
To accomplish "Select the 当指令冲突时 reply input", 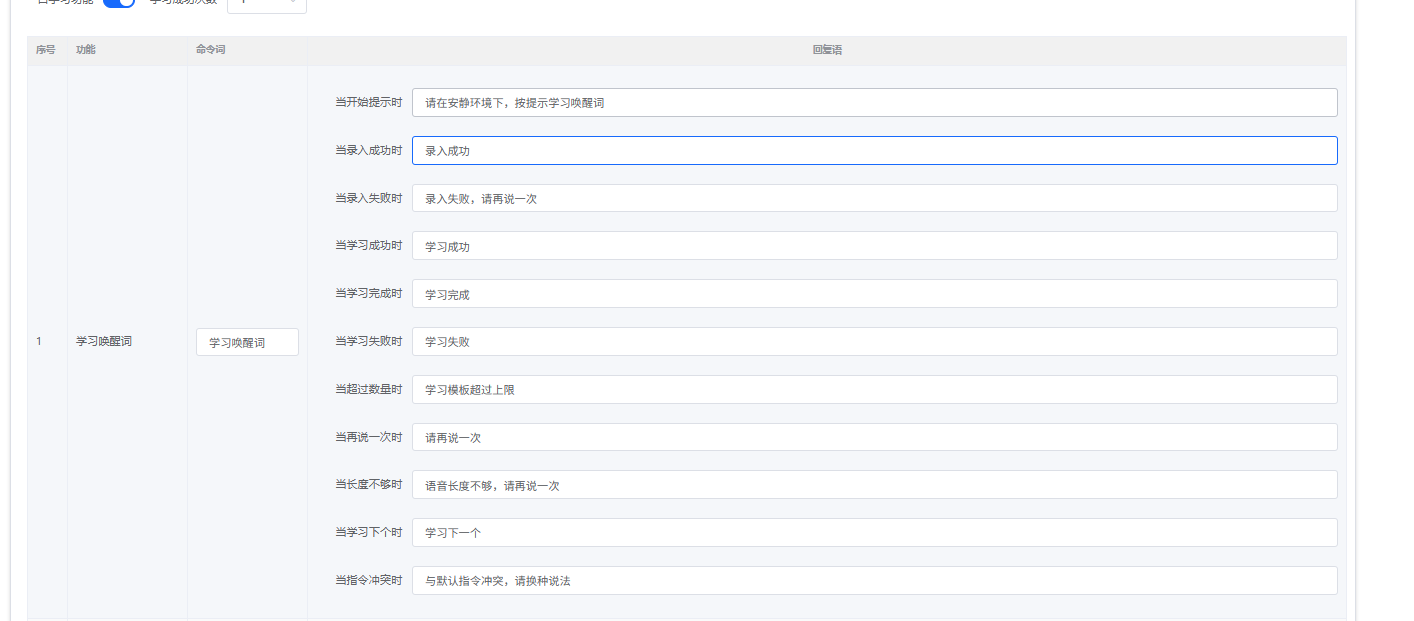I will [x=874, y=580].
